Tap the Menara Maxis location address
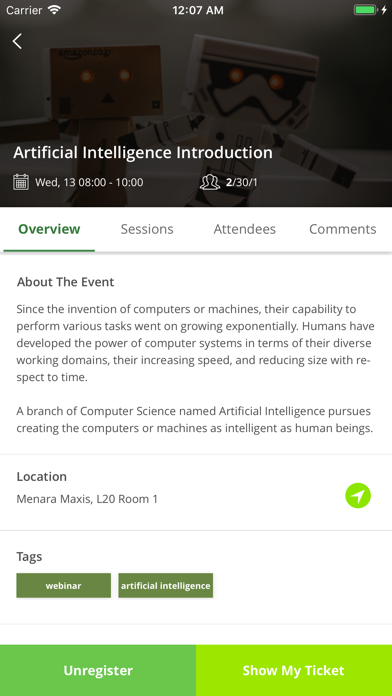Viewport: 392px width, 696px height. point(87,499)
